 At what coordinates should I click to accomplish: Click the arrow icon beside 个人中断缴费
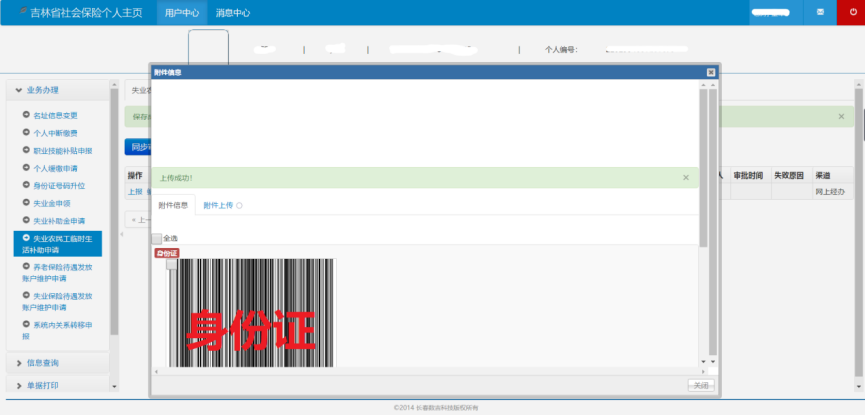(26, 132)
